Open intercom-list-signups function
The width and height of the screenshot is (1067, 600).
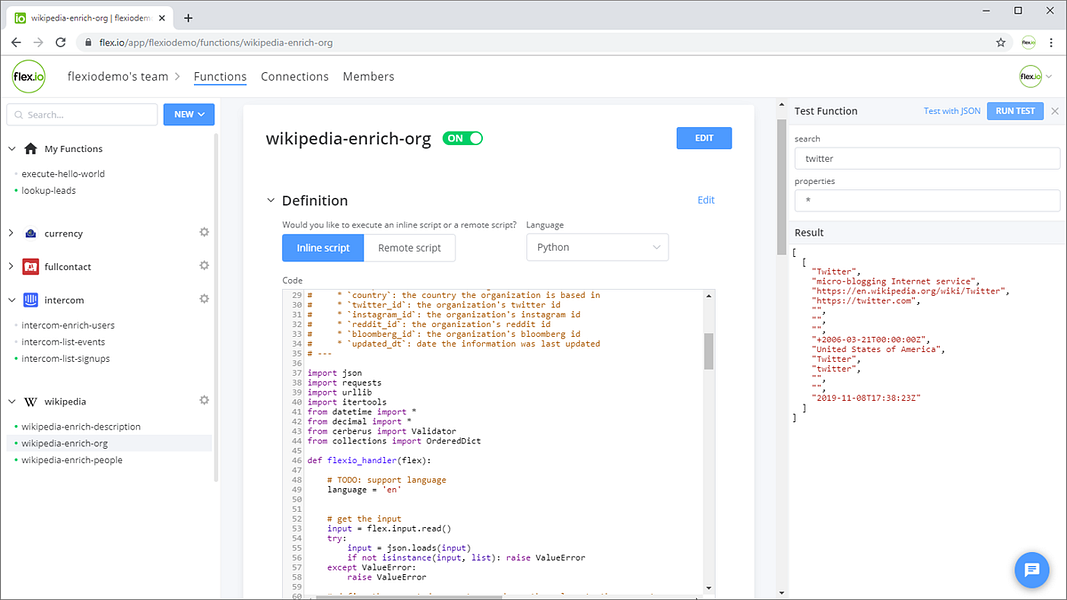tap(65, 359)
